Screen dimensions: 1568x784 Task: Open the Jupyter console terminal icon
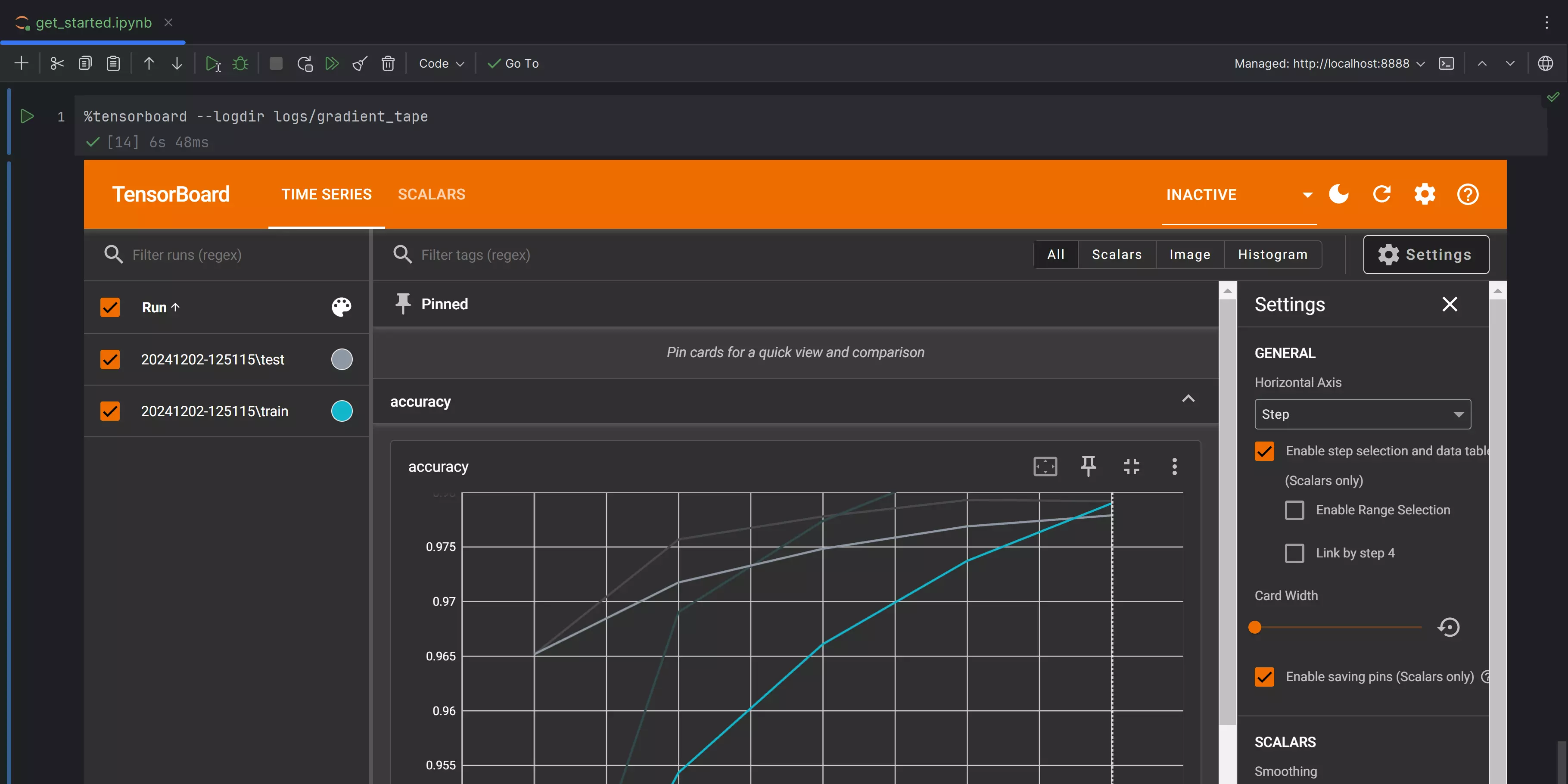1446,63
